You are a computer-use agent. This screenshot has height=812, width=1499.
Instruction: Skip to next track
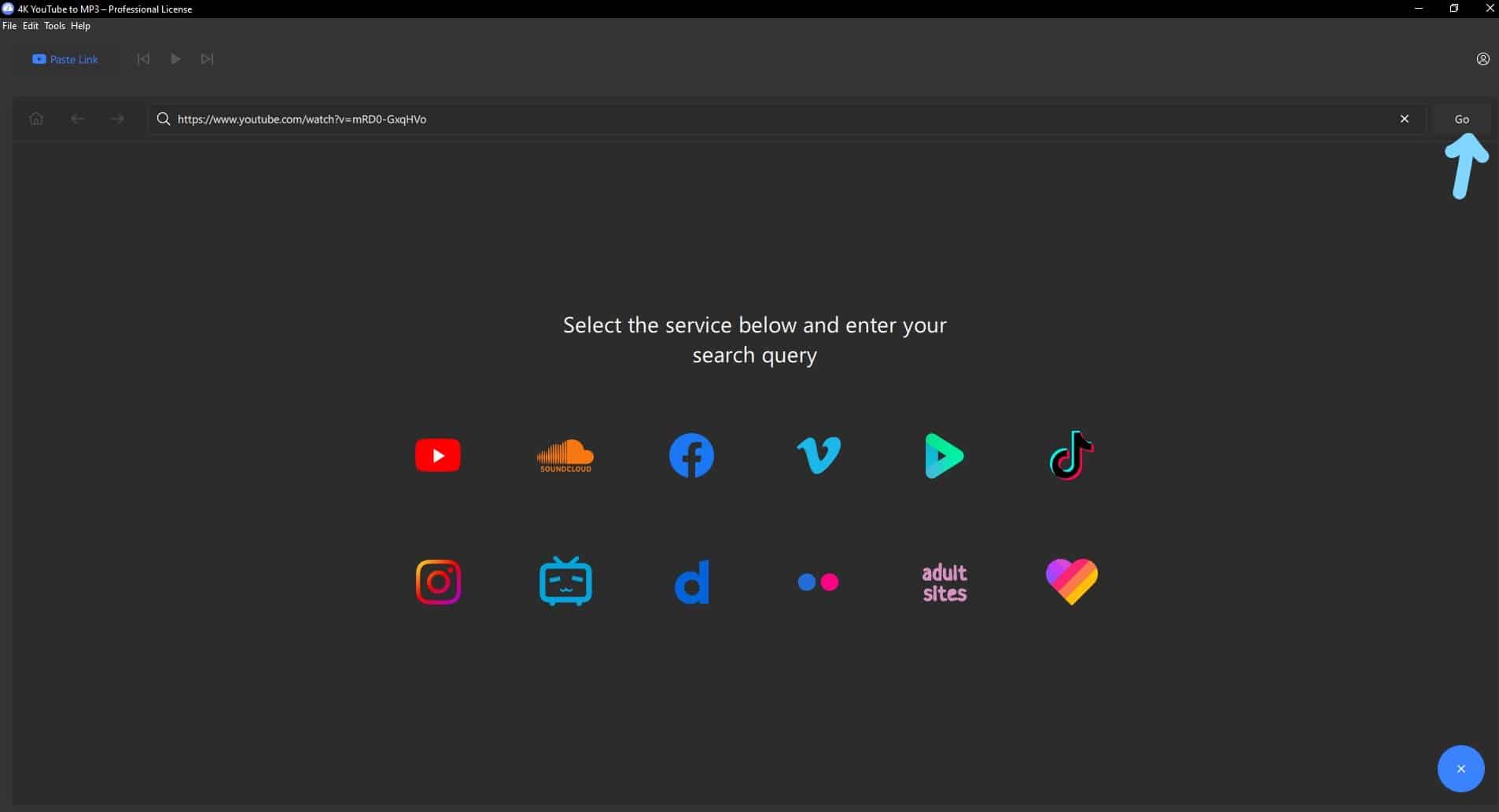pos(207,59)
